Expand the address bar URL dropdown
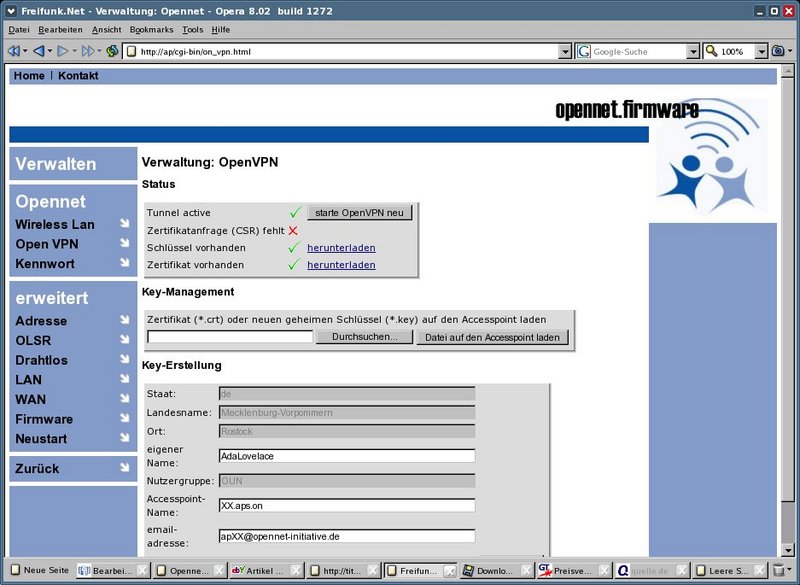This screenshot has height=585, width=800. click(x=565, y=52)
